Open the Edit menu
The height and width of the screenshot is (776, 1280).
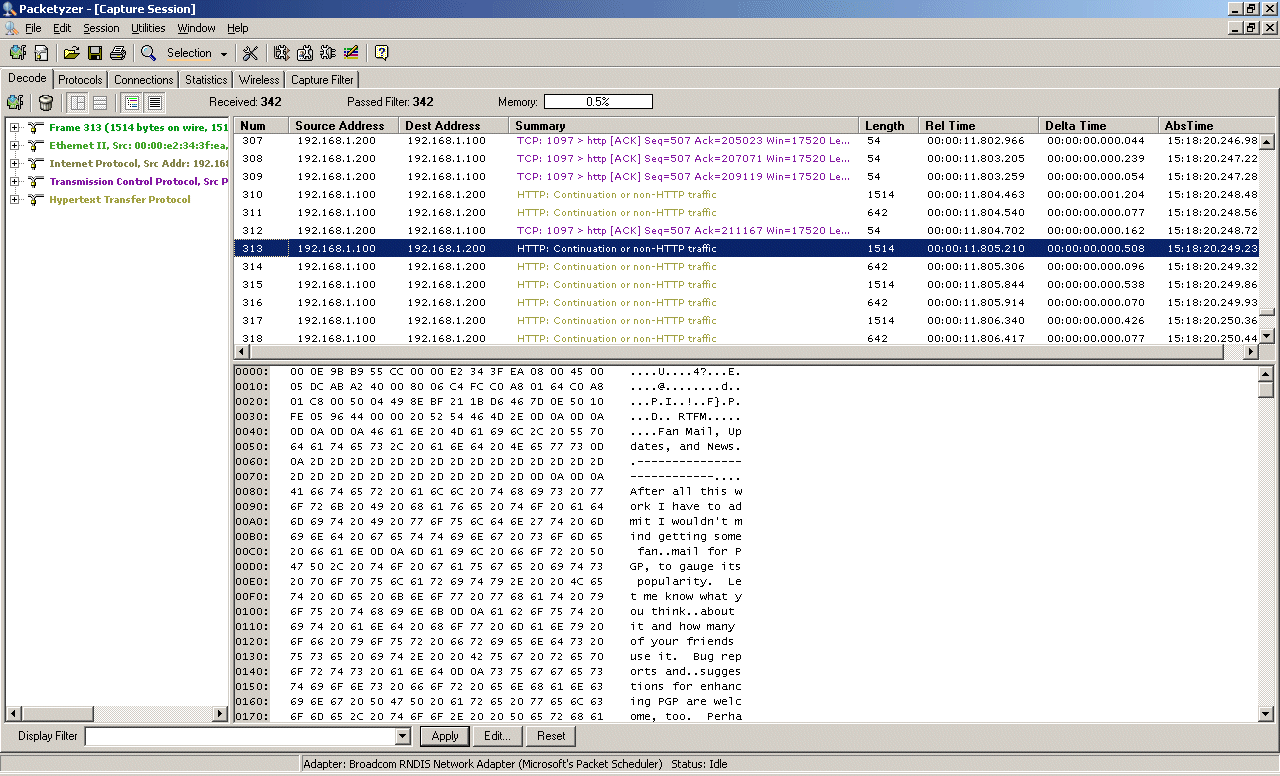(62, 28)
